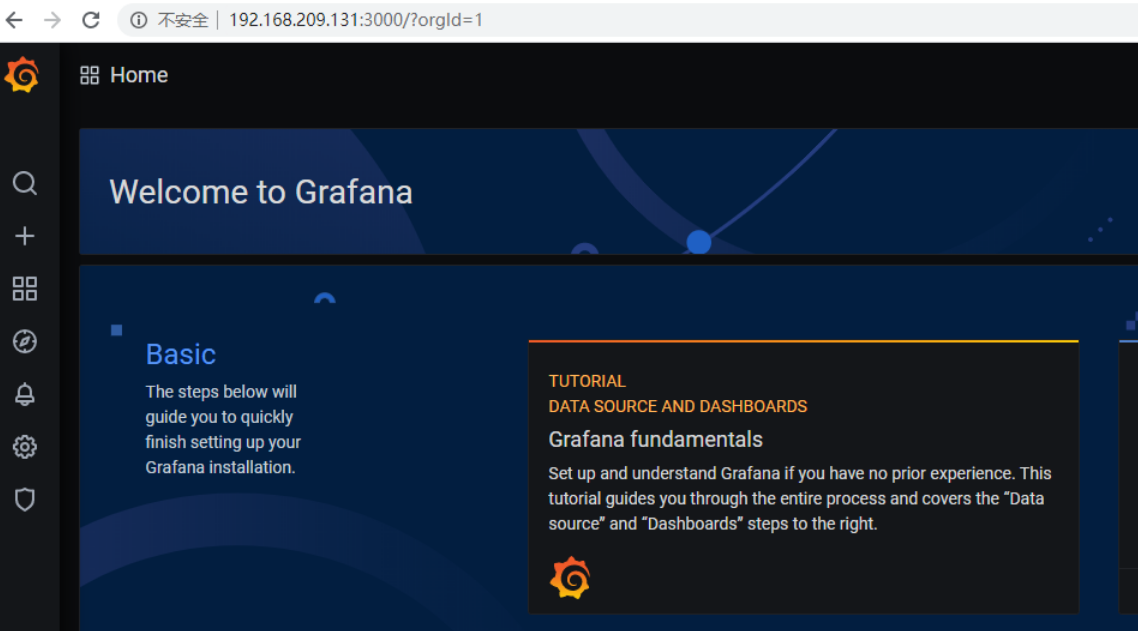This screenshot has width=1138, height=631.
Task: Click the Grafana logo in the tutorial card
Action: [570, 578]
